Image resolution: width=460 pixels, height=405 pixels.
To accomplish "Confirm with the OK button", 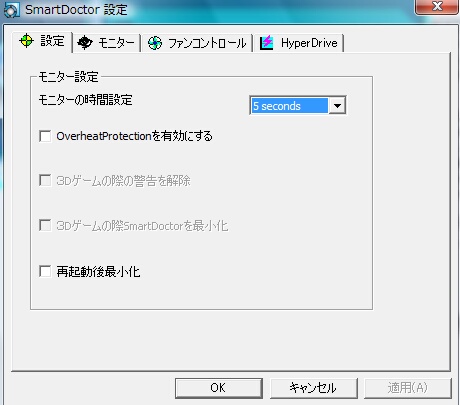I will [219, 388].
